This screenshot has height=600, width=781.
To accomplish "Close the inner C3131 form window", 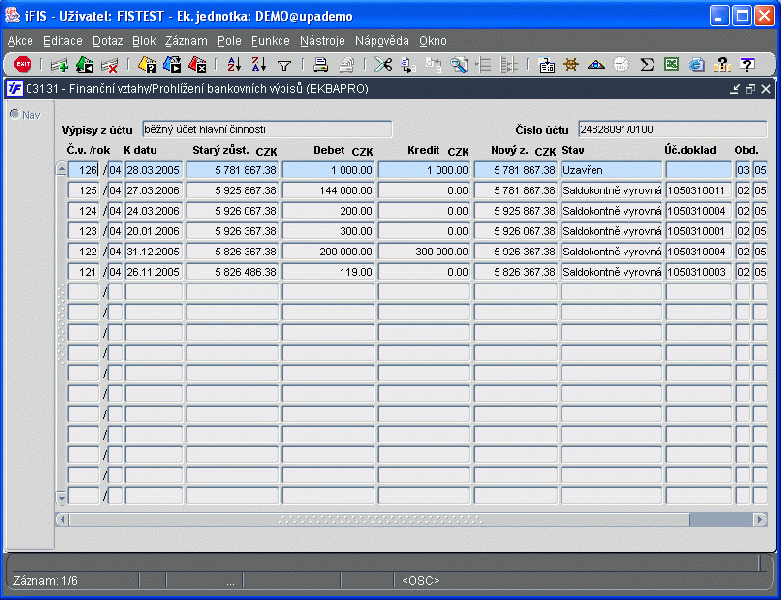I will 766,89.
